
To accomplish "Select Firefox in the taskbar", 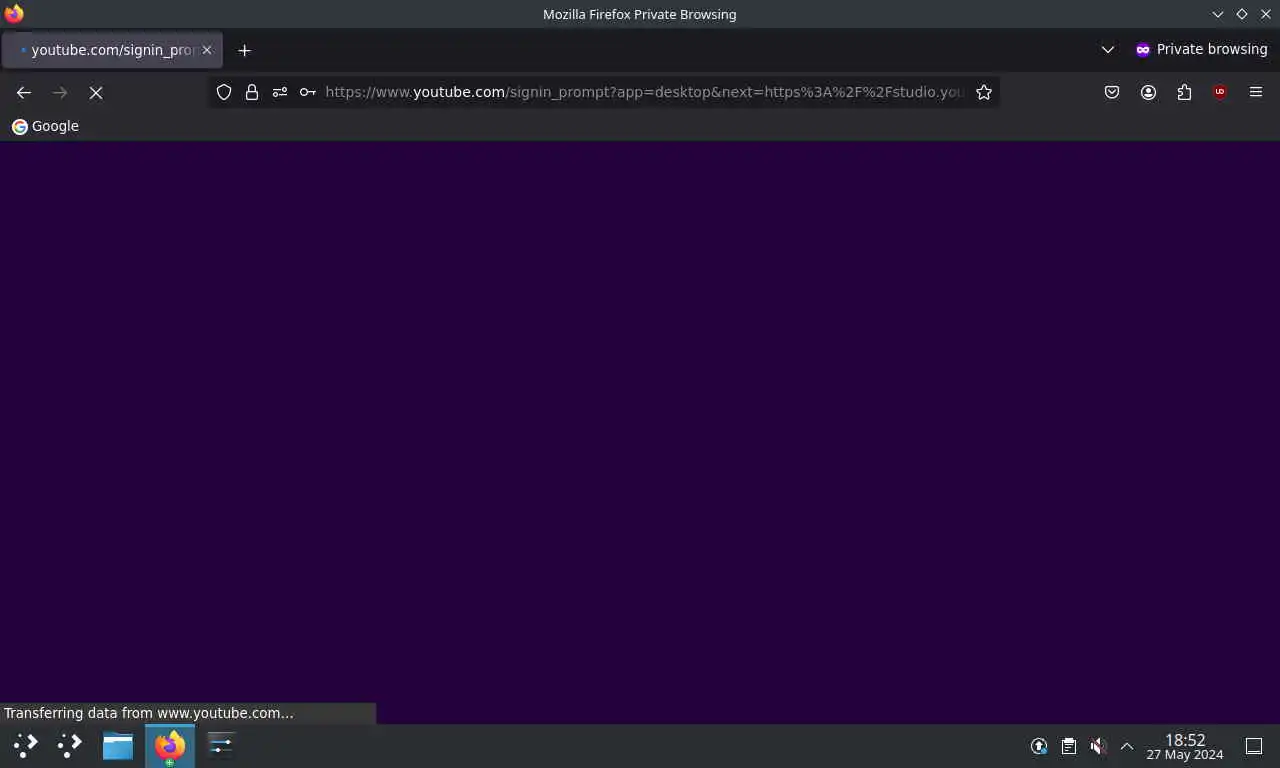I will (170, 745).
